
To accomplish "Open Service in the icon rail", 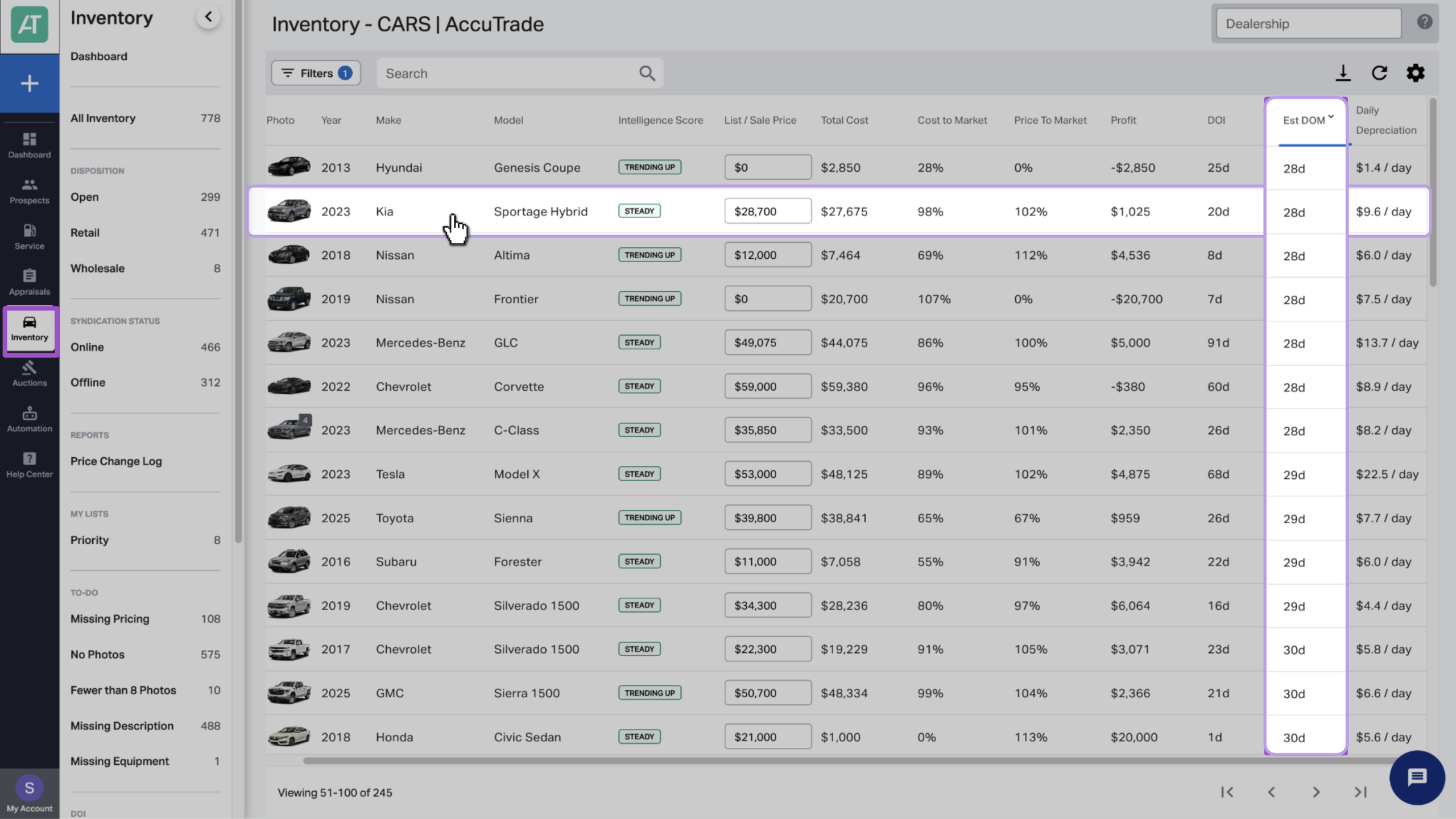I will tap(30, 237).
